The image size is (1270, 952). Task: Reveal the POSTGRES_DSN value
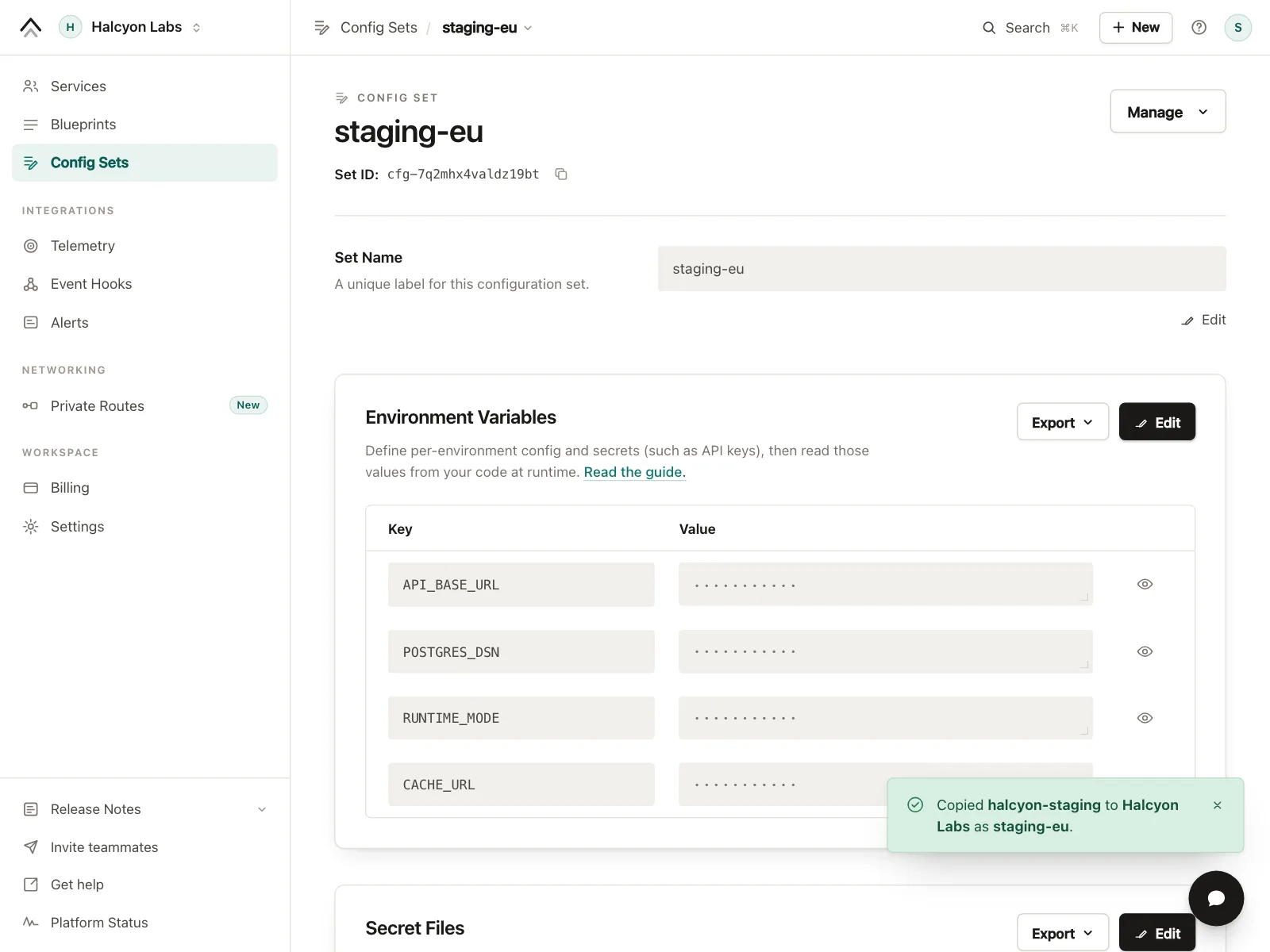pyautogui.click(x=1145, y=651)
